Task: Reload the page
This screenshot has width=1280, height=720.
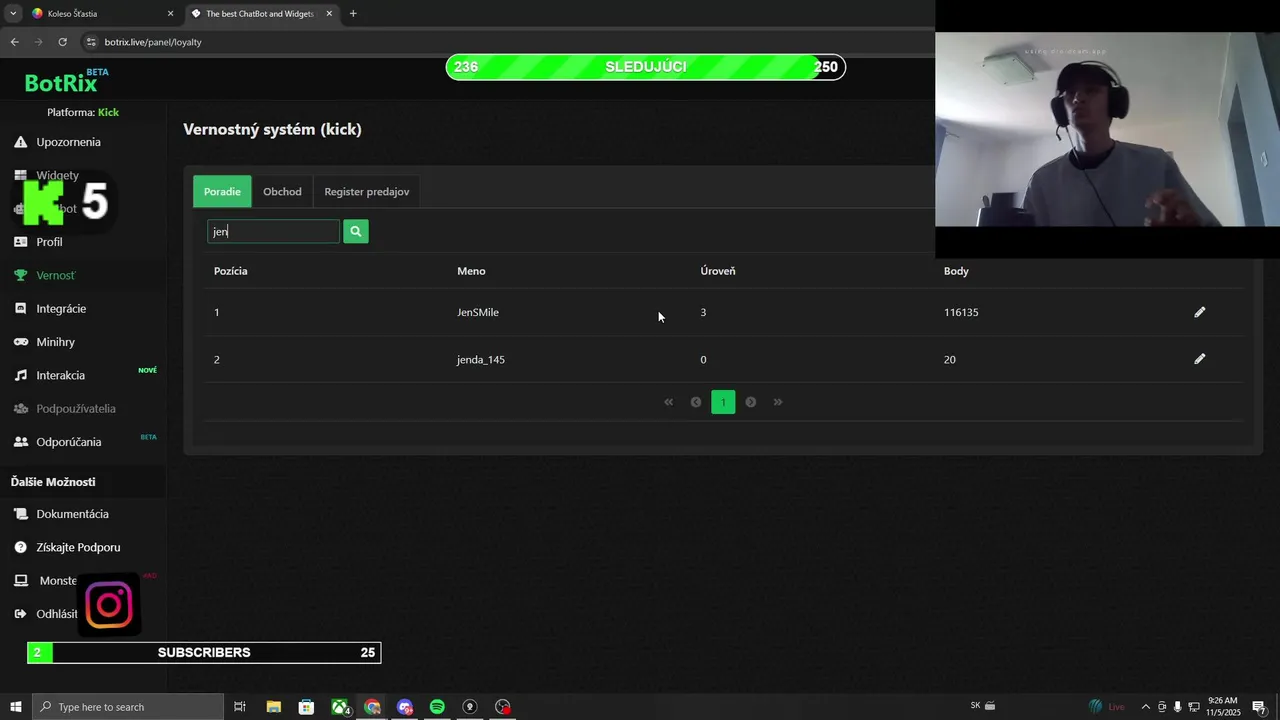Action: click(x=62, y=42)
